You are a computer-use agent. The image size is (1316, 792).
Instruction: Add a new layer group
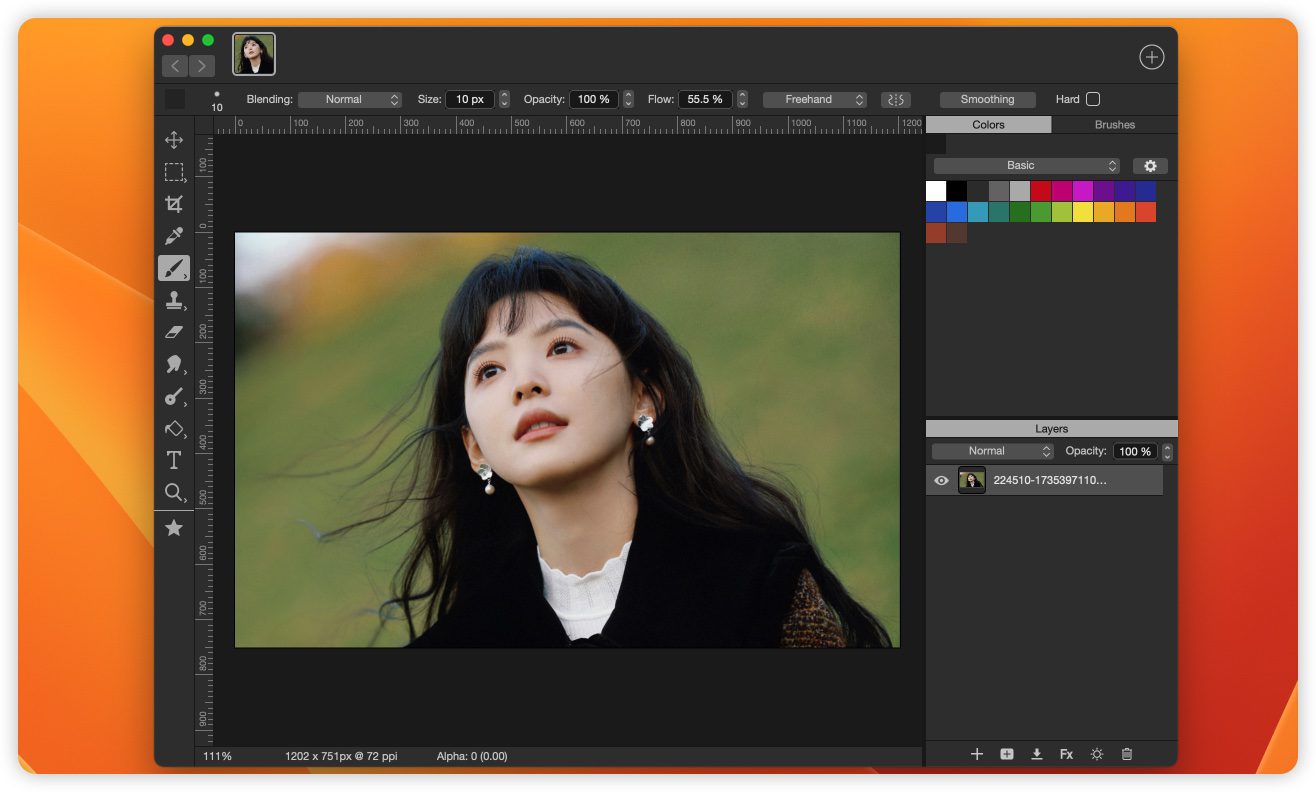1007,754
